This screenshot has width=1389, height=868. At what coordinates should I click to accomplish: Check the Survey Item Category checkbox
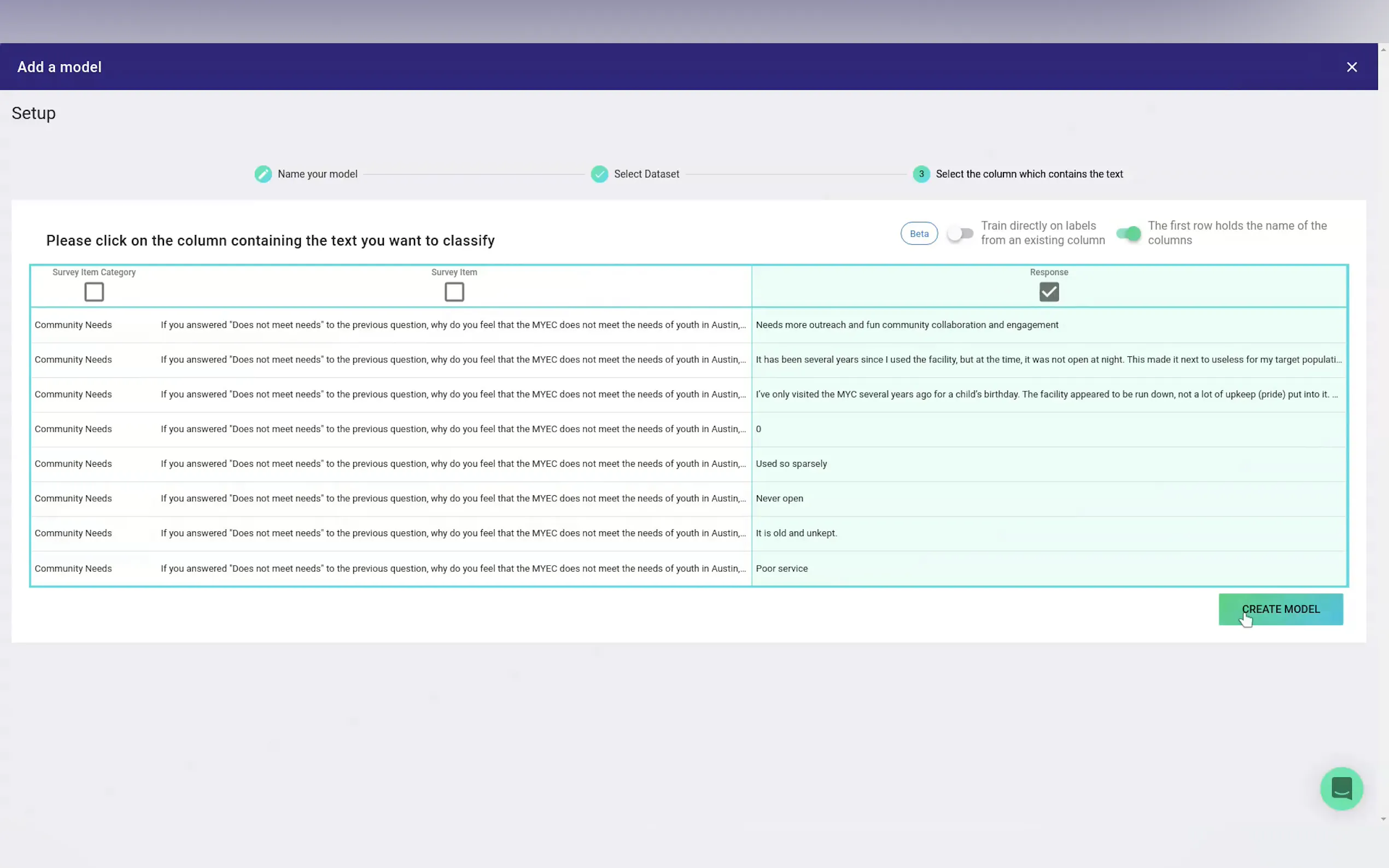94,292
